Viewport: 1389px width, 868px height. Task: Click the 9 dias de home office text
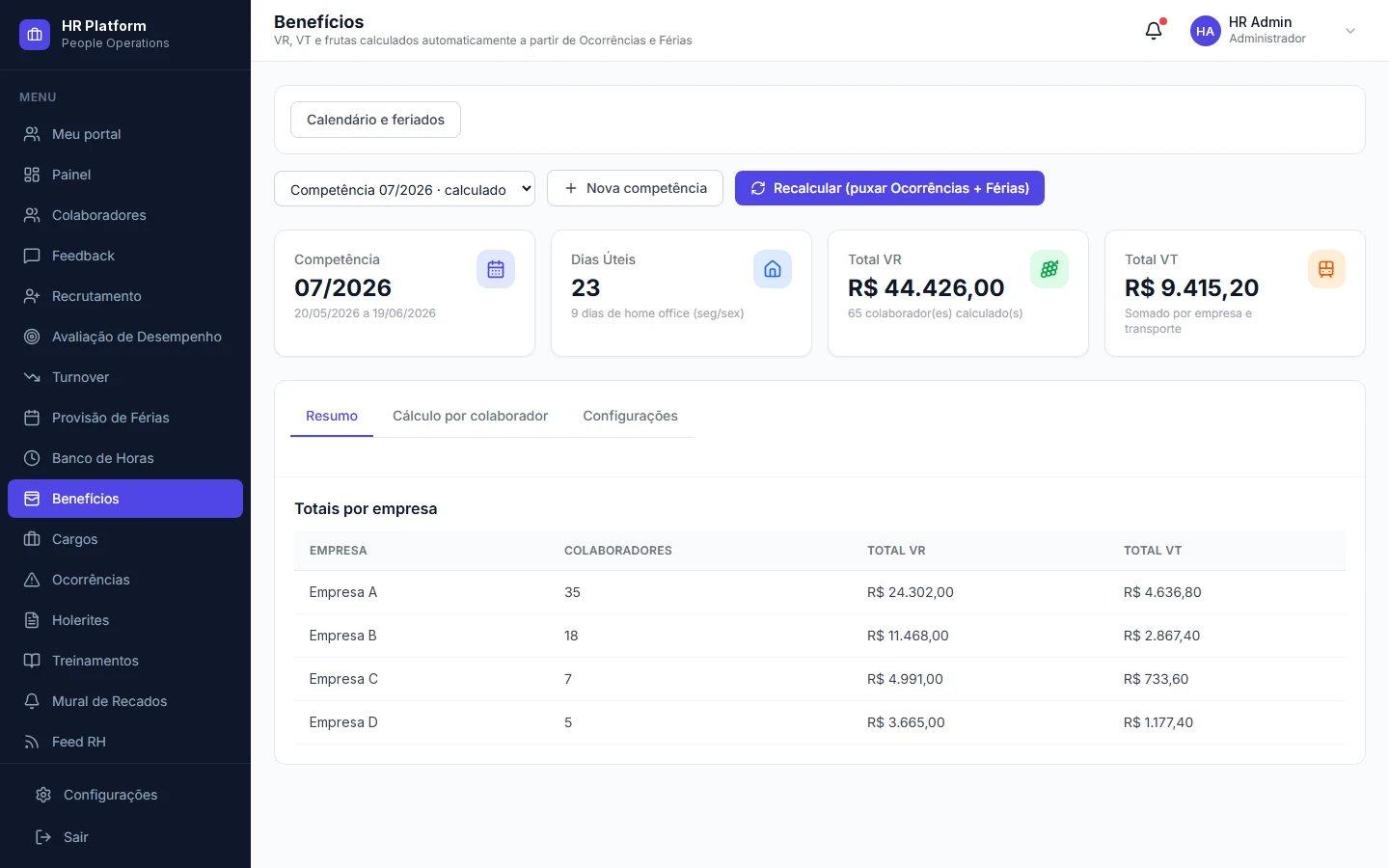tap(657, 313)
